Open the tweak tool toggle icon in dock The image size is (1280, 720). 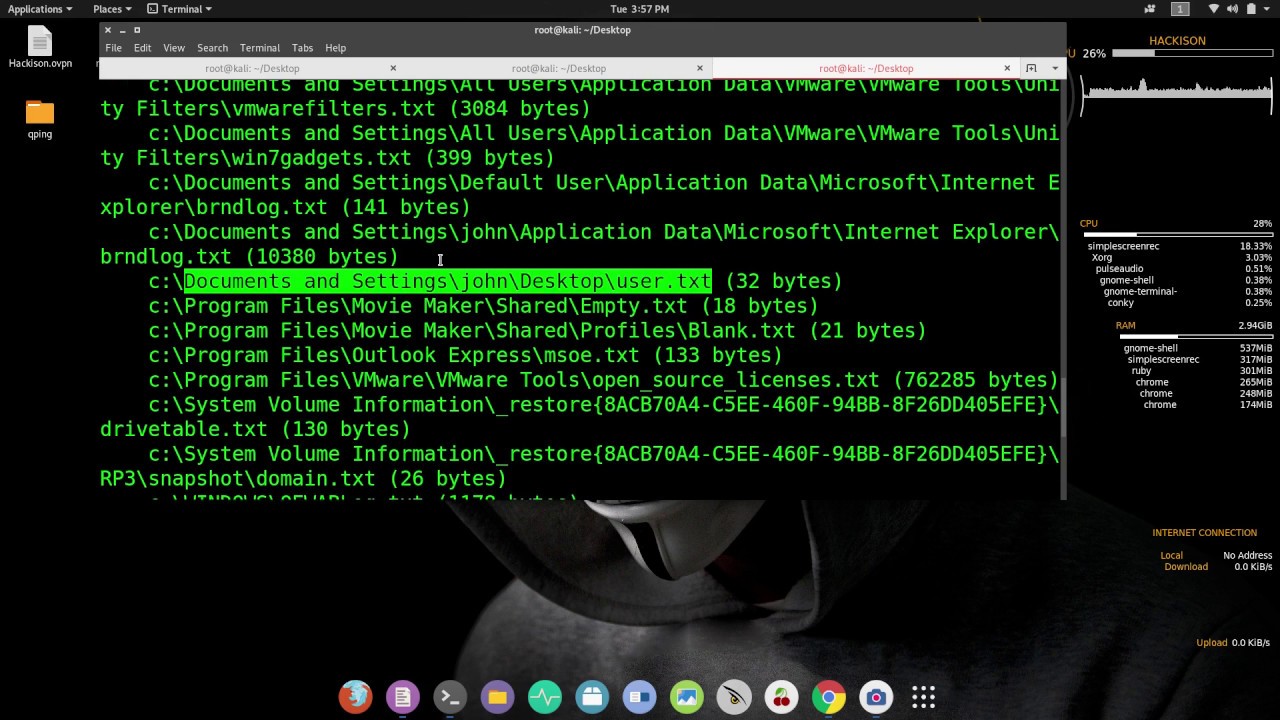[639, 697]
